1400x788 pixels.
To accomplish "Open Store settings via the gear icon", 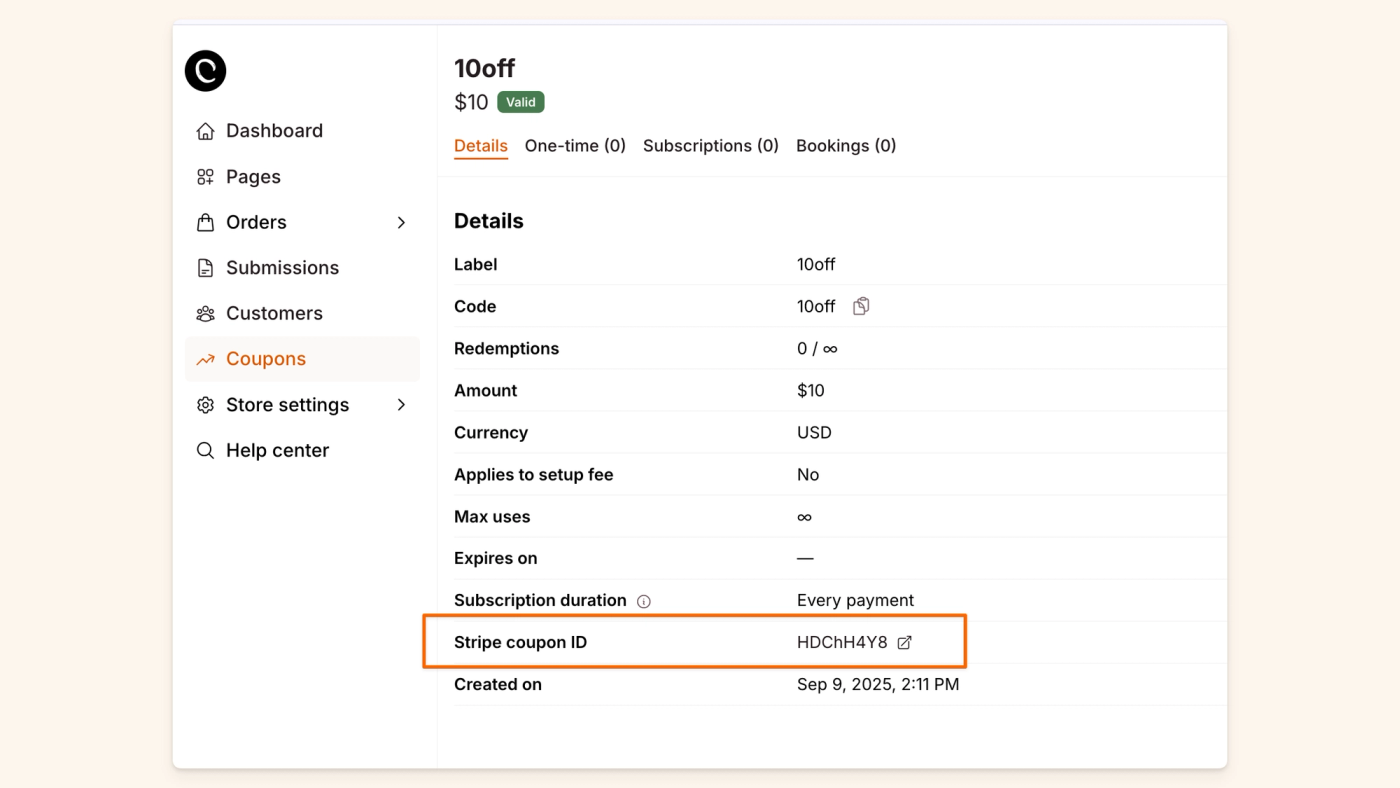I will pos(205,404).
